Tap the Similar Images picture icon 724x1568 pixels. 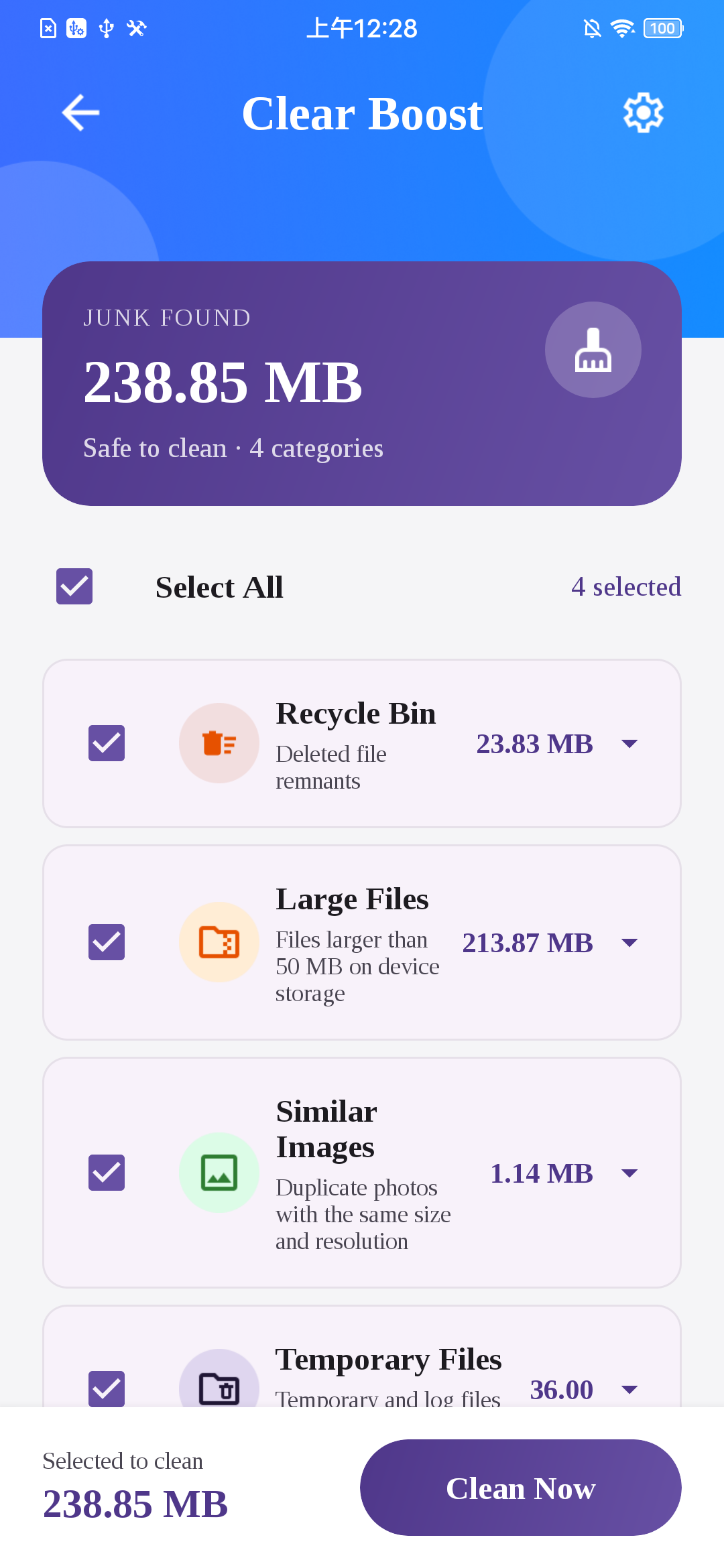click(219, 1173)
